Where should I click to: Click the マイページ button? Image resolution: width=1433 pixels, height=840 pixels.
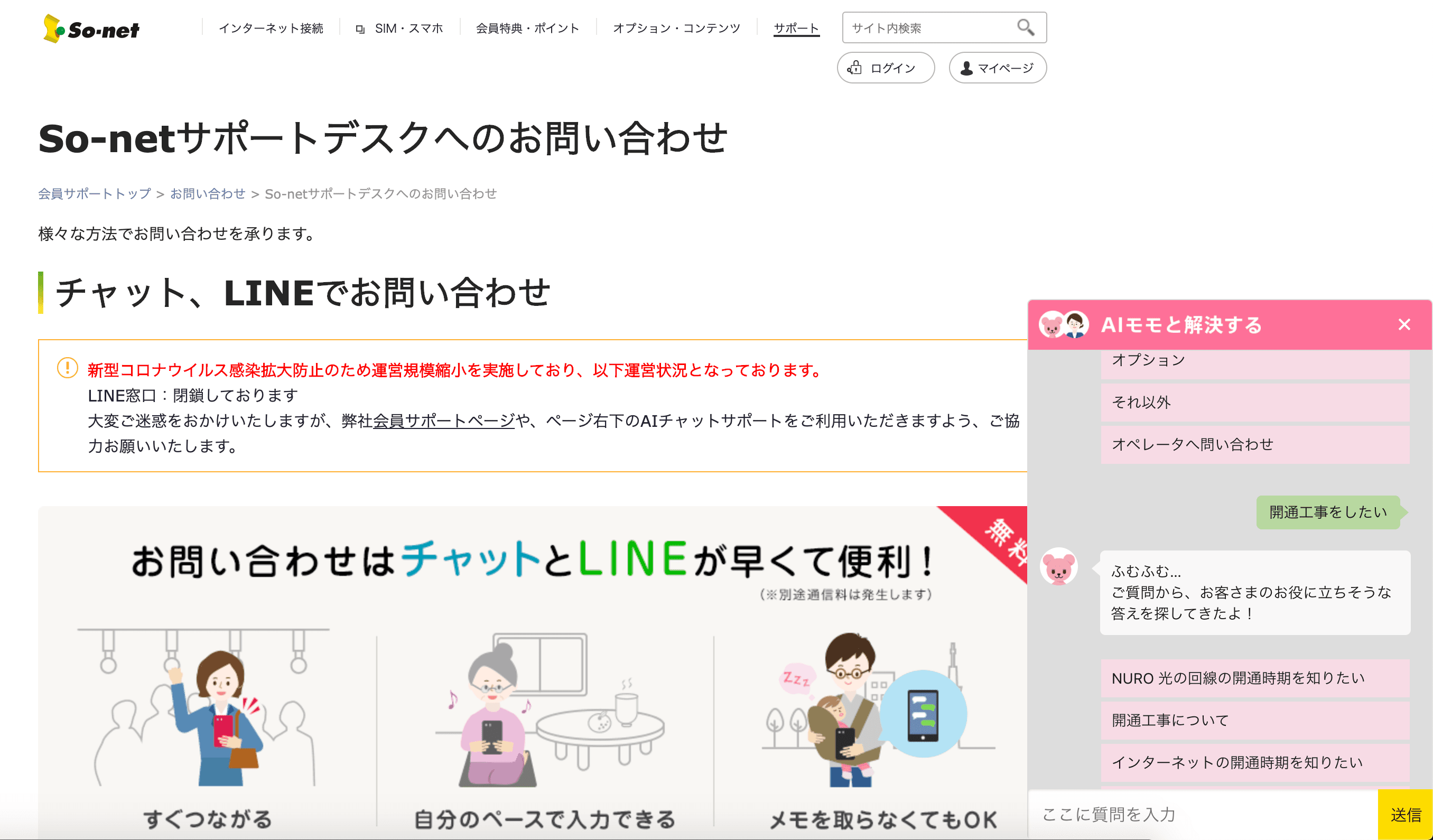[998, 68]
